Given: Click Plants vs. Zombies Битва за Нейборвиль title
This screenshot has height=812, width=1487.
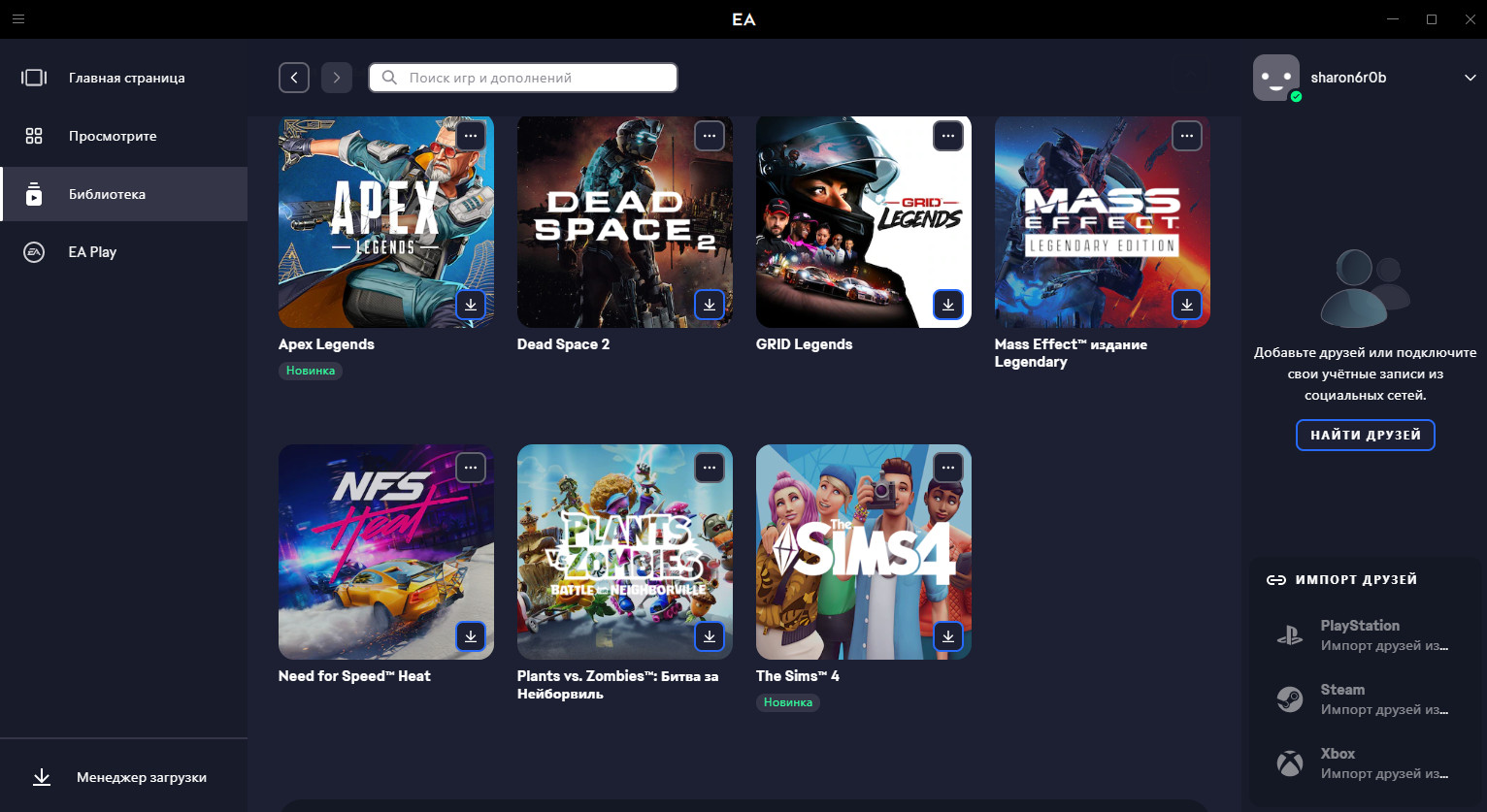Looking at the screenshot, I should click(x=617, y=685).
